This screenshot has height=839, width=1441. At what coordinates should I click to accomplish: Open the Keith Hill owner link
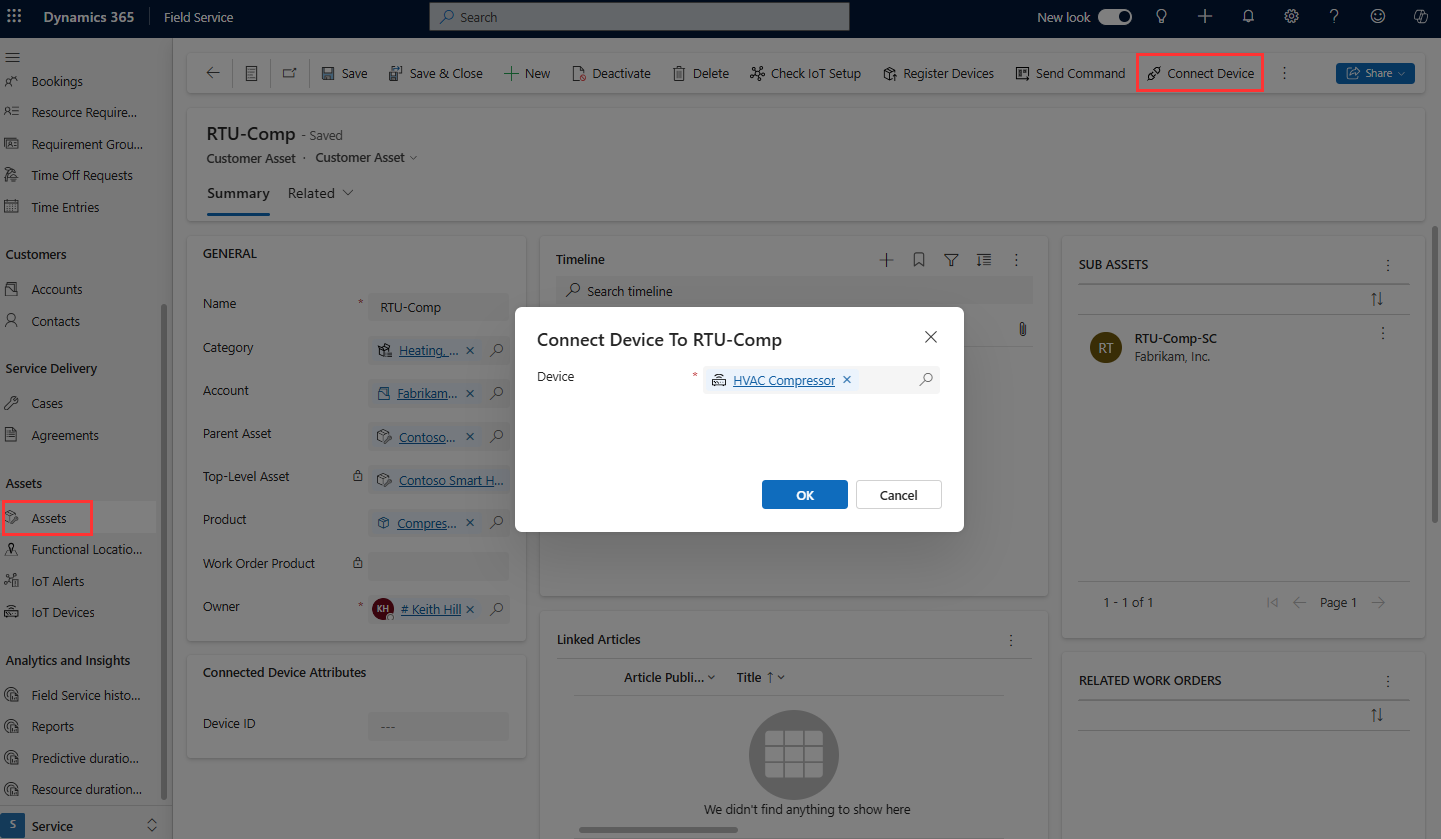point(431,609)
